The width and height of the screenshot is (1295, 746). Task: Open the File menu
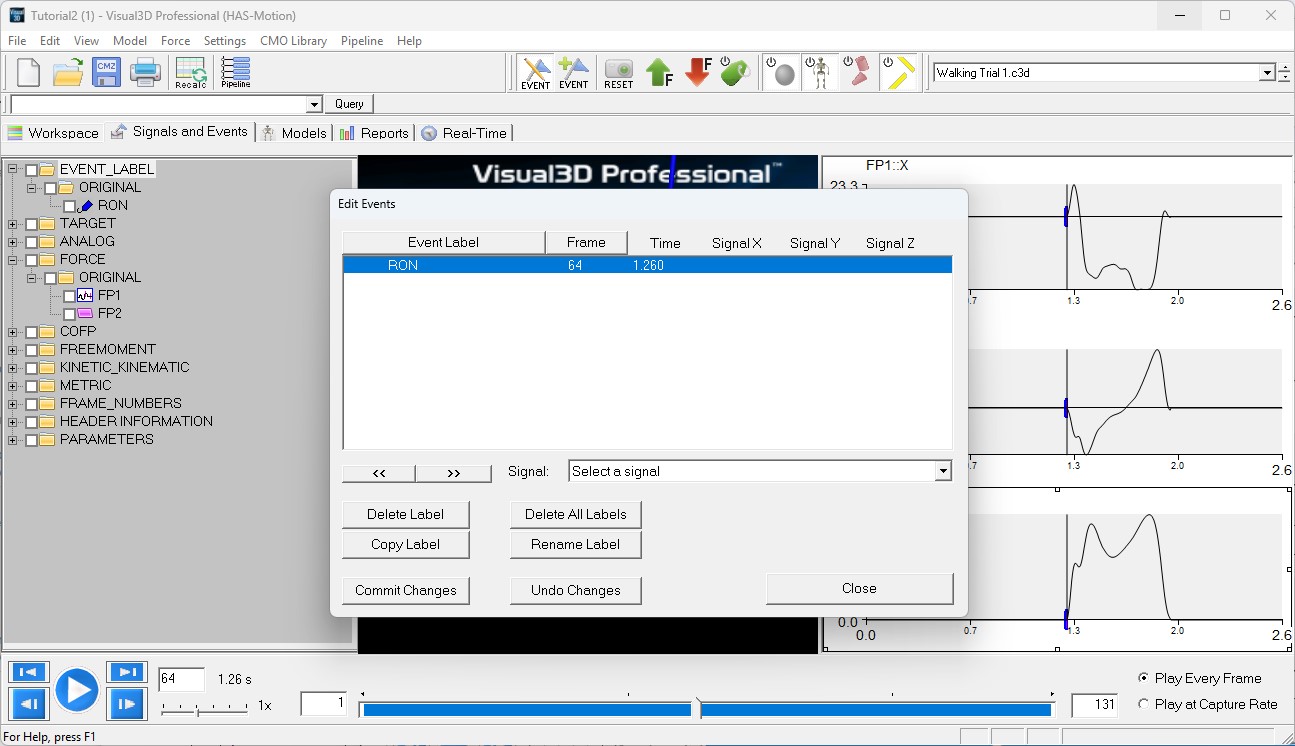(x=17, y=41)
